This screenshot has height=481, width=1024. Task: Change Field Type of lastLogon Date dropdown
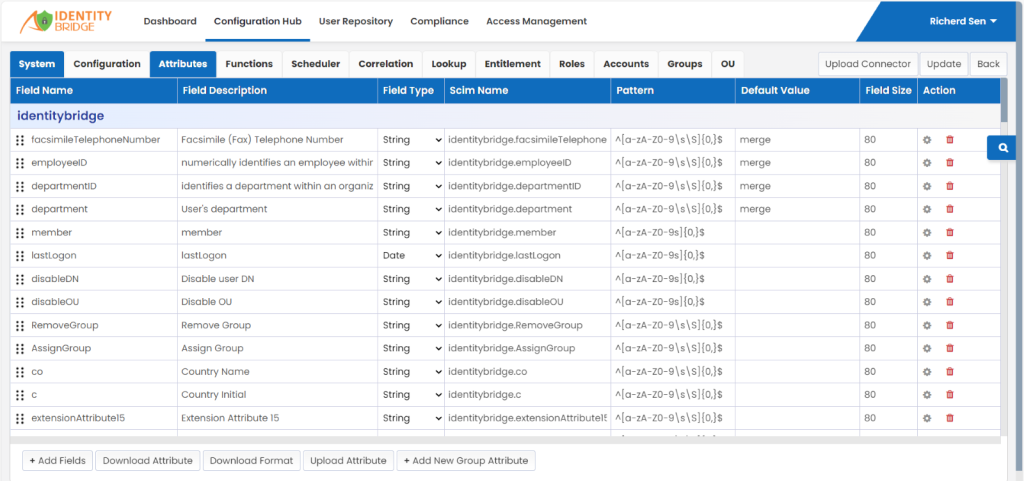pos(411,256)
